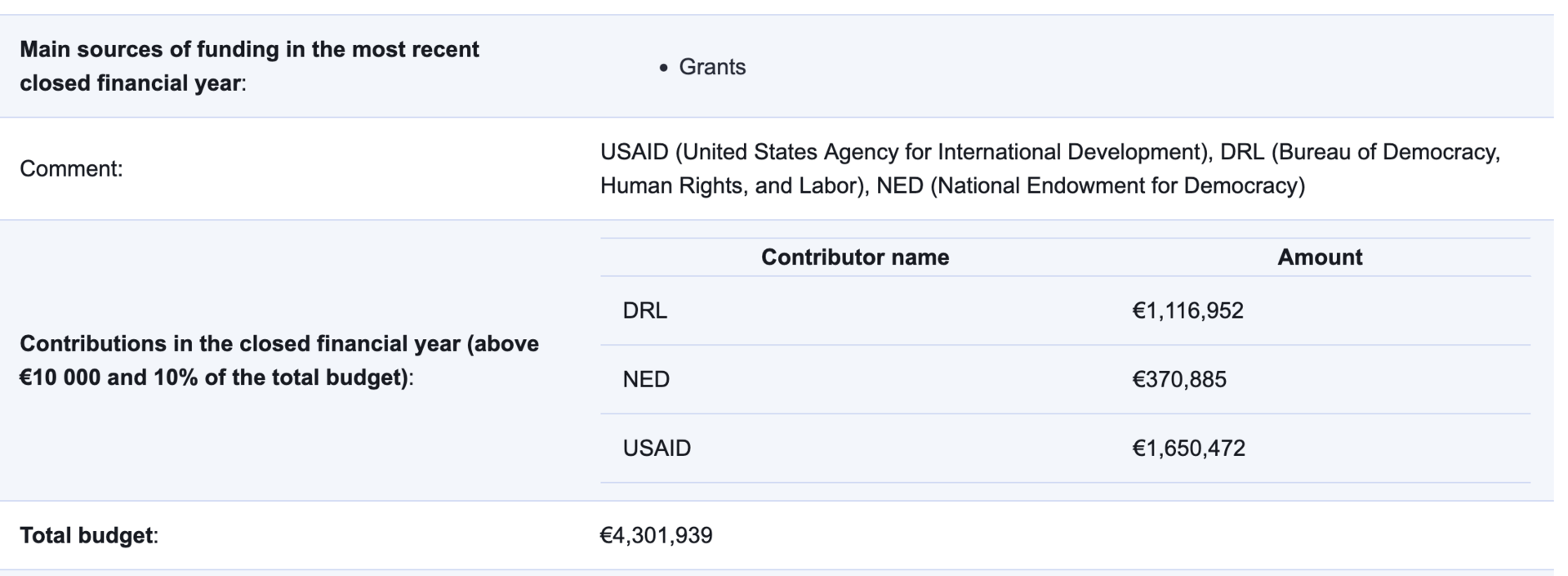Click the total budget value €4,301,939
This screenshot has width=1568, height=576.
(656, 535)
